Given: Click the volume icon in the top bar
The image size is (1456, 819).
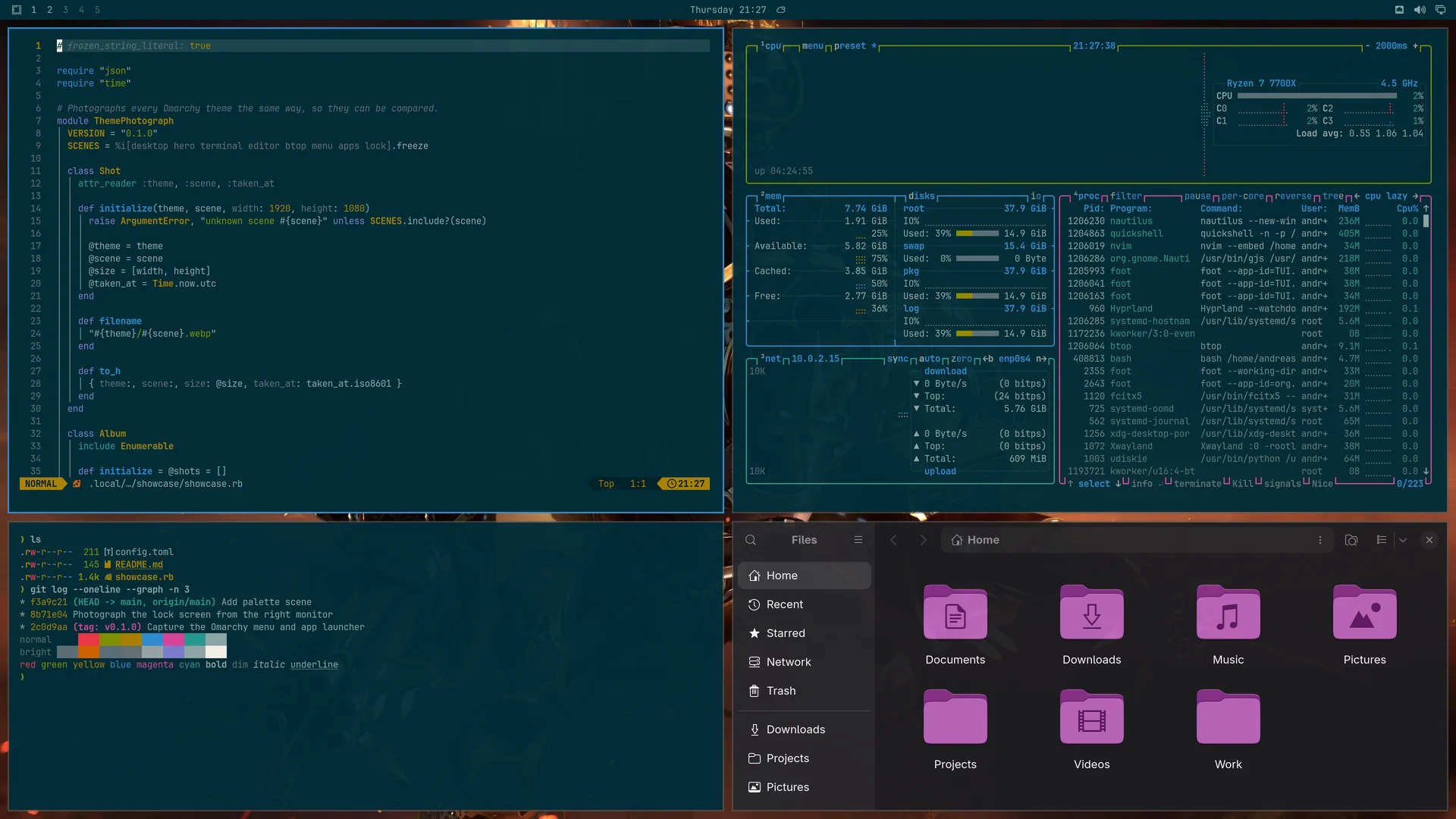Looking at the screenshot, I should (1420, 10).
